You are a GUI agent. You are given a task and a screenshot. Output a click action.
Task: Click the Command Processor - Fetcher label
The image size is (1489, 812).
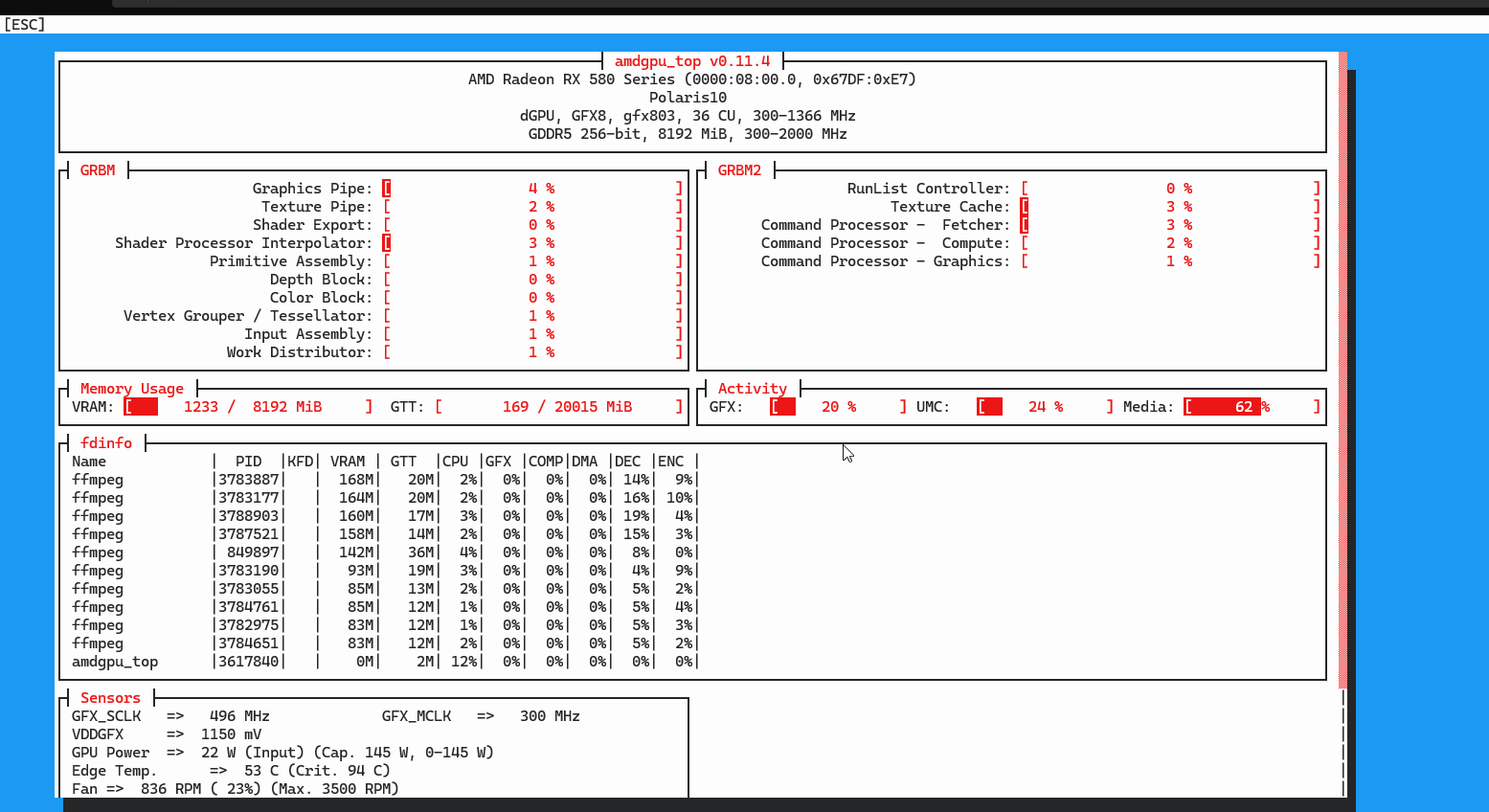[886, 225]
